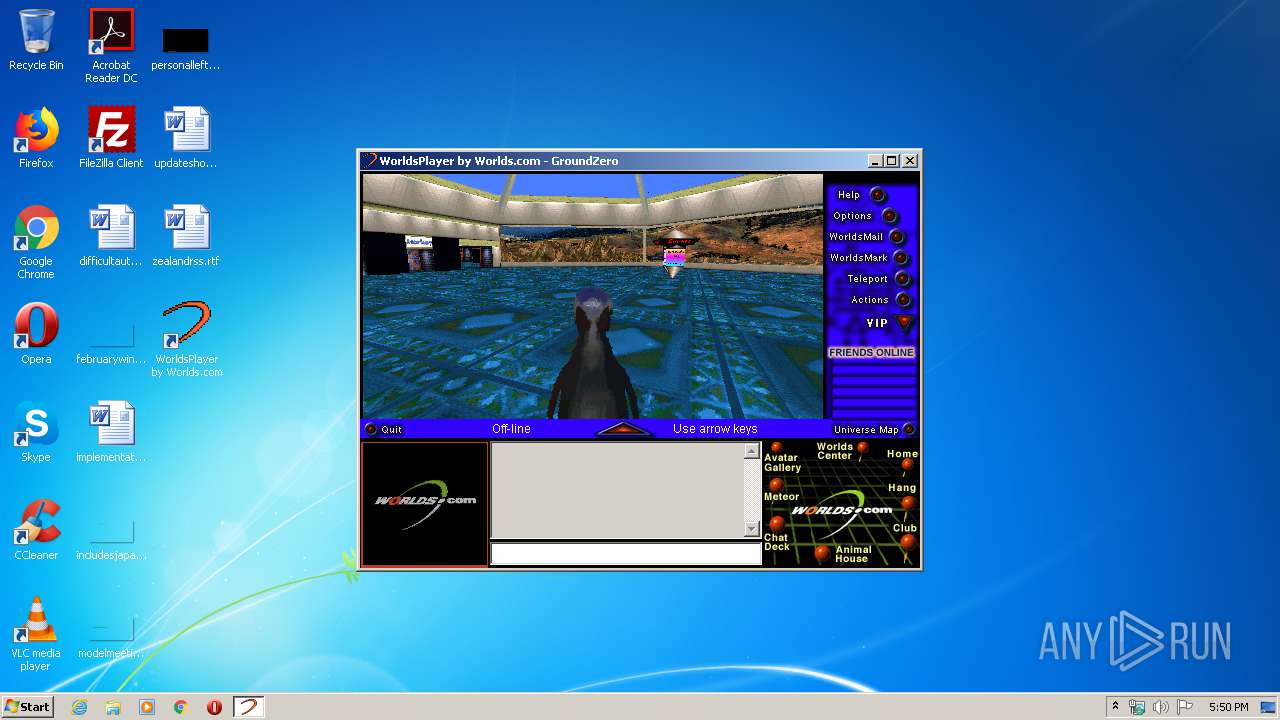
Task: Select CCleaner desktop icon
Action: [36, 530]
